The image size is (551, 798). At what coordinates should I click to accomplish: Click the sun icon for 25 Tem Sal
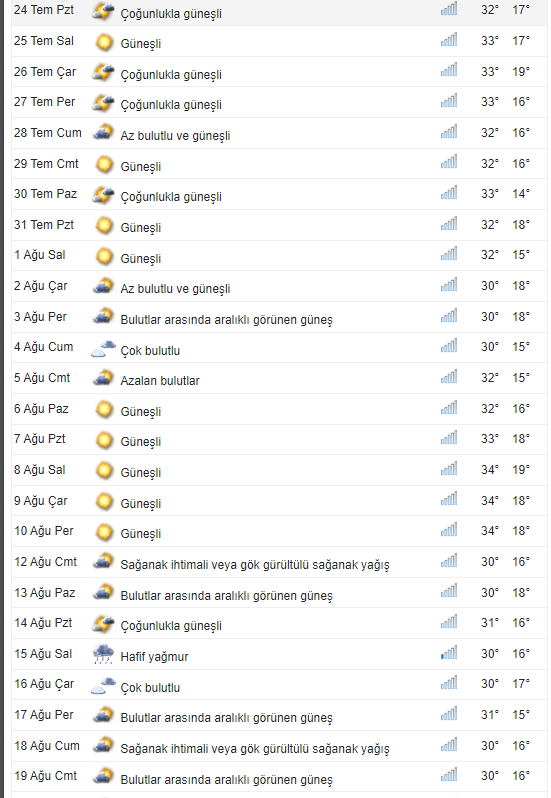point(104,42)
